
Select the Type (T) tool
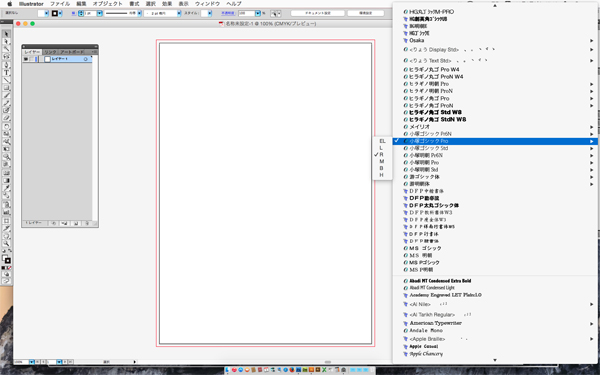pyautogui.click(x=7, y=73)
